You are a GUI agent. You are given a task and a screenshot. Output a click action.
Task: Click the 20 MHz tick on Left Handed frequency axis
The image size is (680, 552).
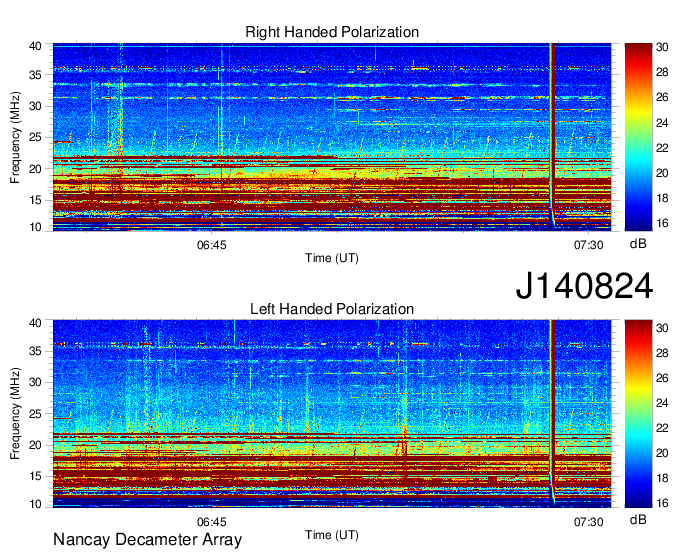[x=35, y=445]
